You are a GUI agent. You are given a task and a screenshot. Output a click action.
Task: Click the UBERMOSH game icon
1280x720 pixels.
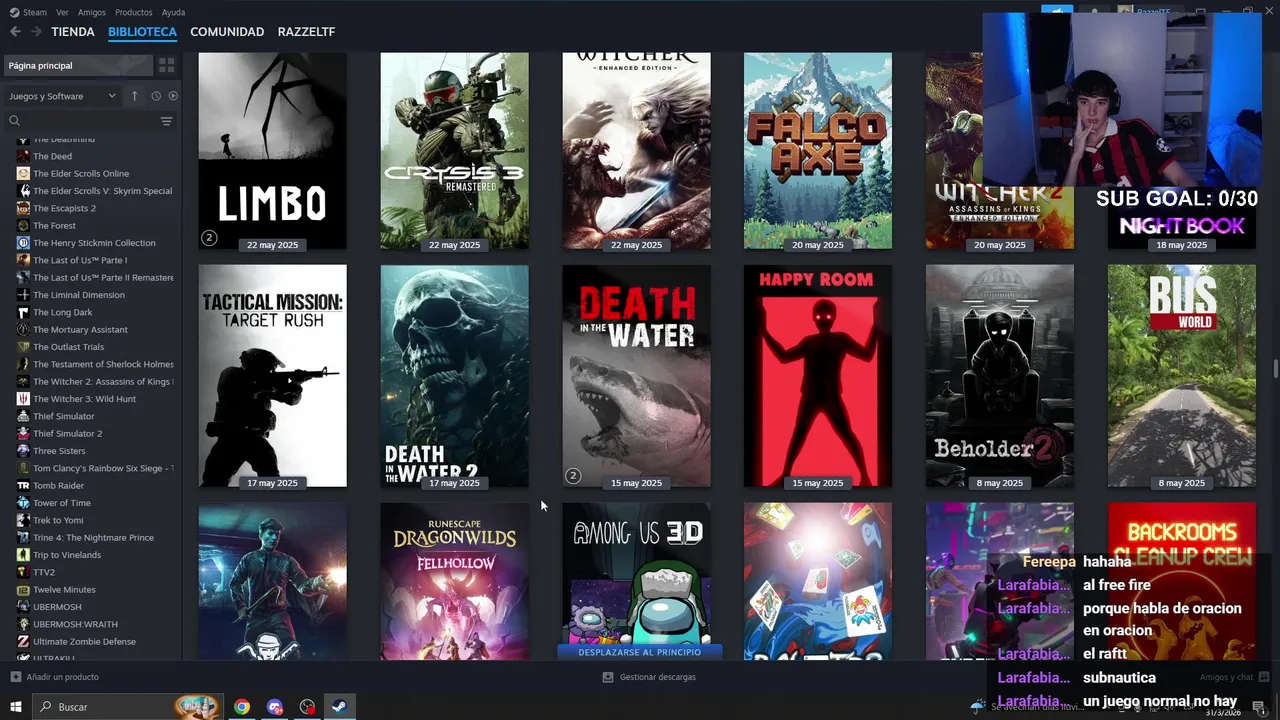coord(23,607)
